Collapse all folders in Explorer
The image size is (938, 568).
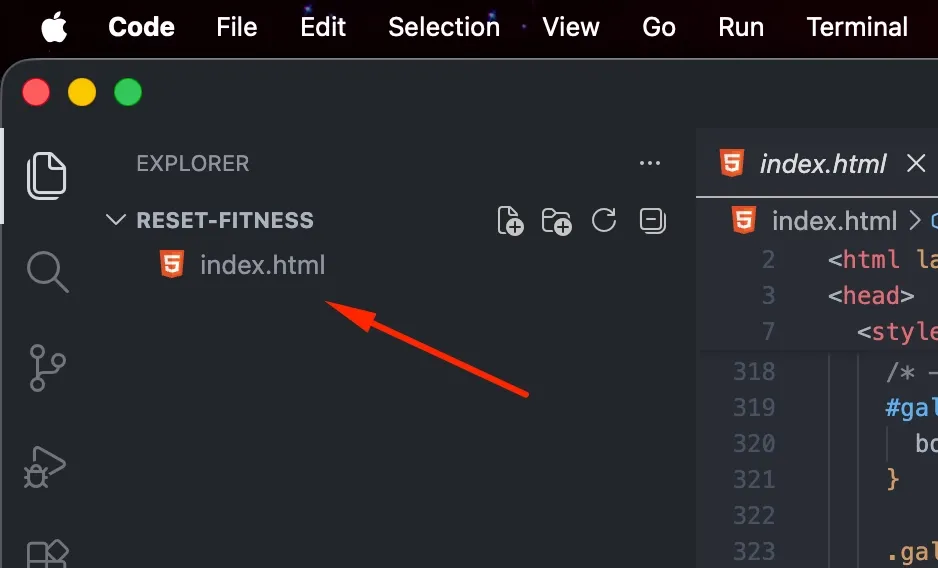click(652, 220)
